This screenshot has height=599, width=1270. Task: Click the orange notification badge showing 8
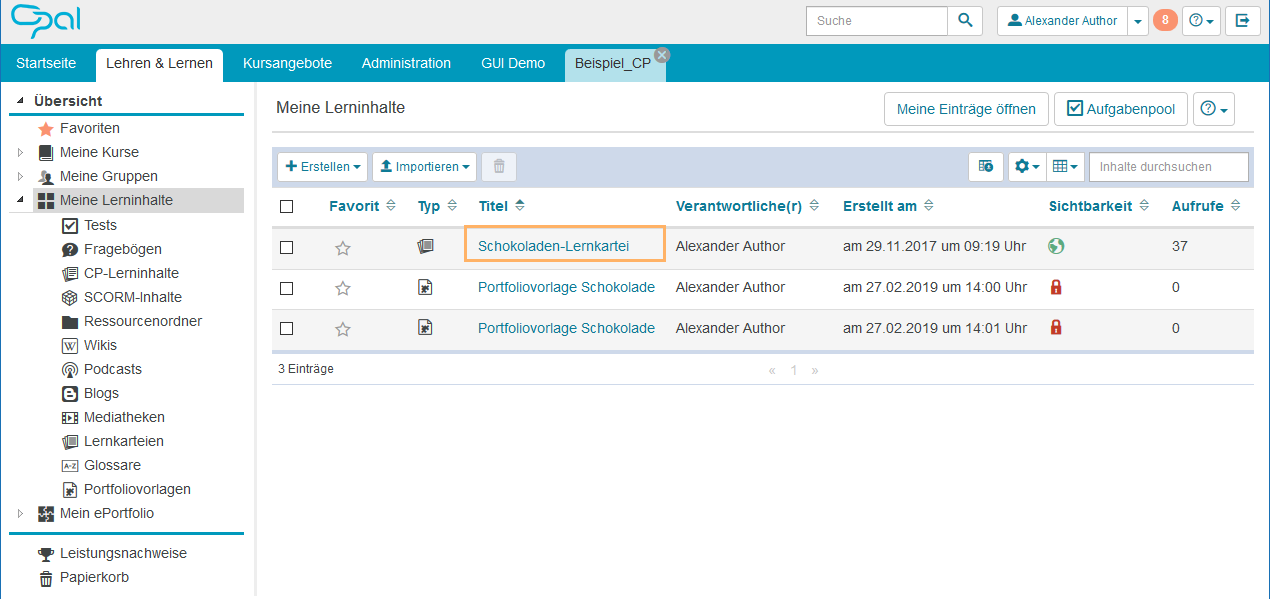1165,20
